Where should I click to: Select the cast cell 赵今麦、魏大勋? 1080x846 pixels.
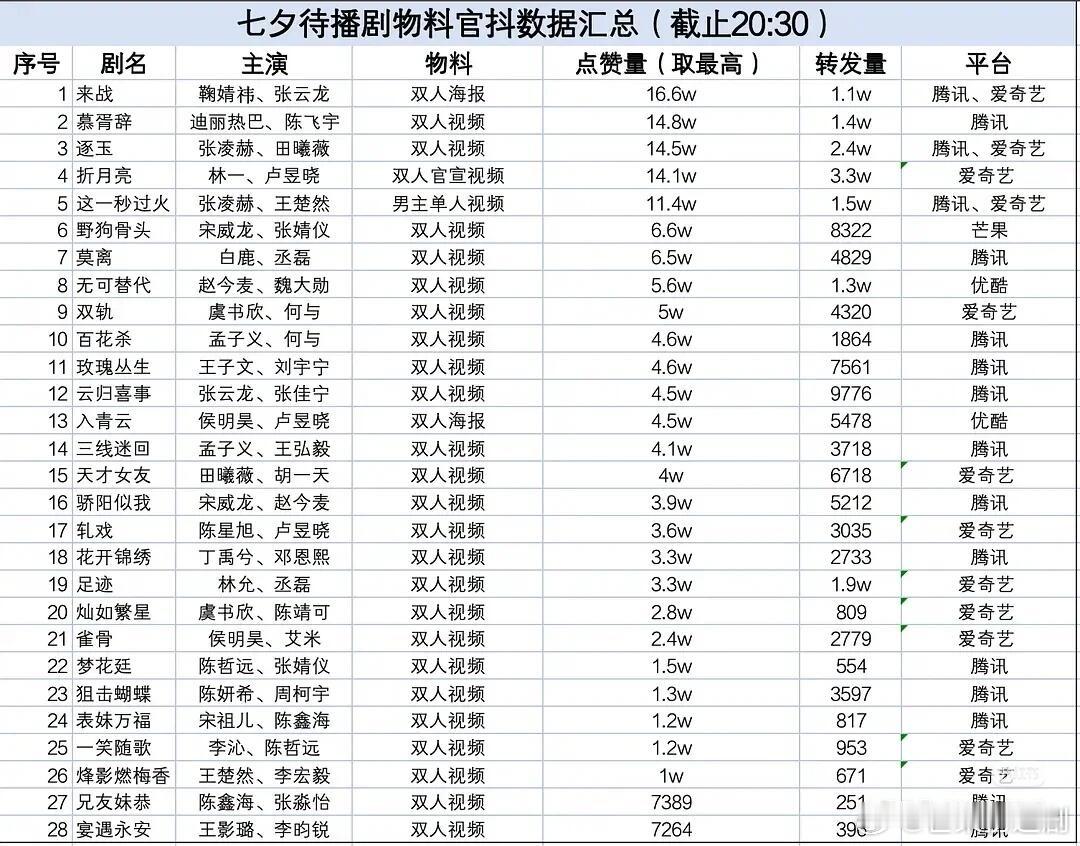pos(264,285)
